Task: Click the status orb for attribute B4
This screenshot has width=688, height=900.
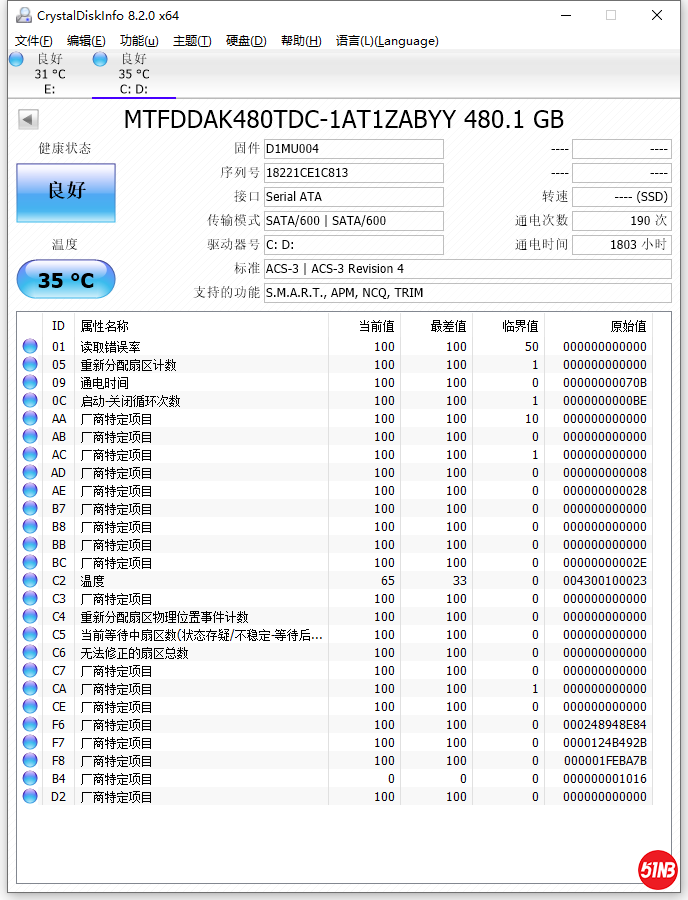Action: tap(30, 779)
